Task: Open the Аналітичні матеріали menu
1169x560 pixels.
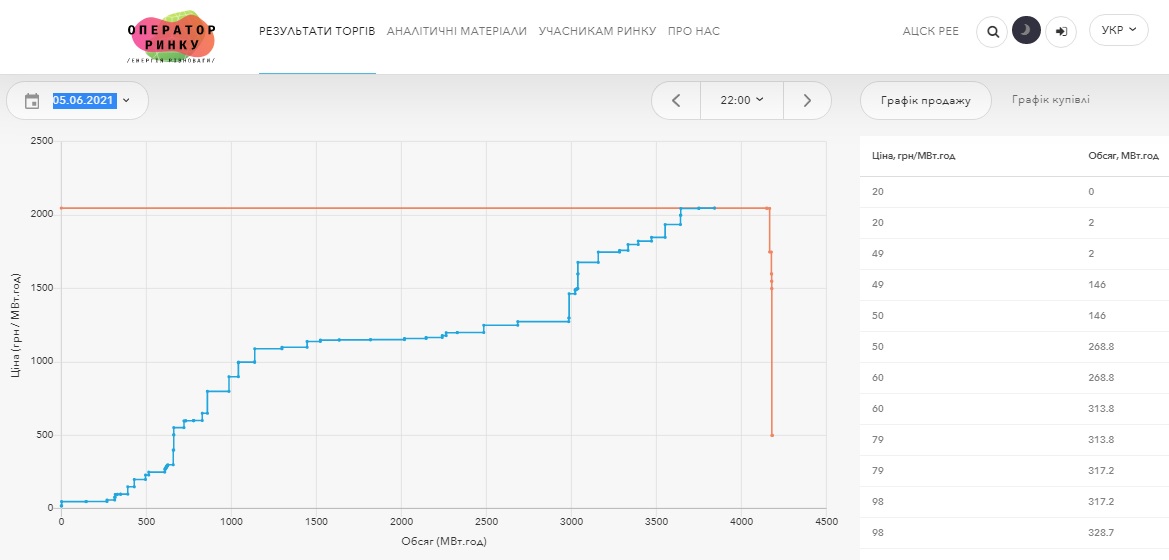Action: tap(456, 31)
